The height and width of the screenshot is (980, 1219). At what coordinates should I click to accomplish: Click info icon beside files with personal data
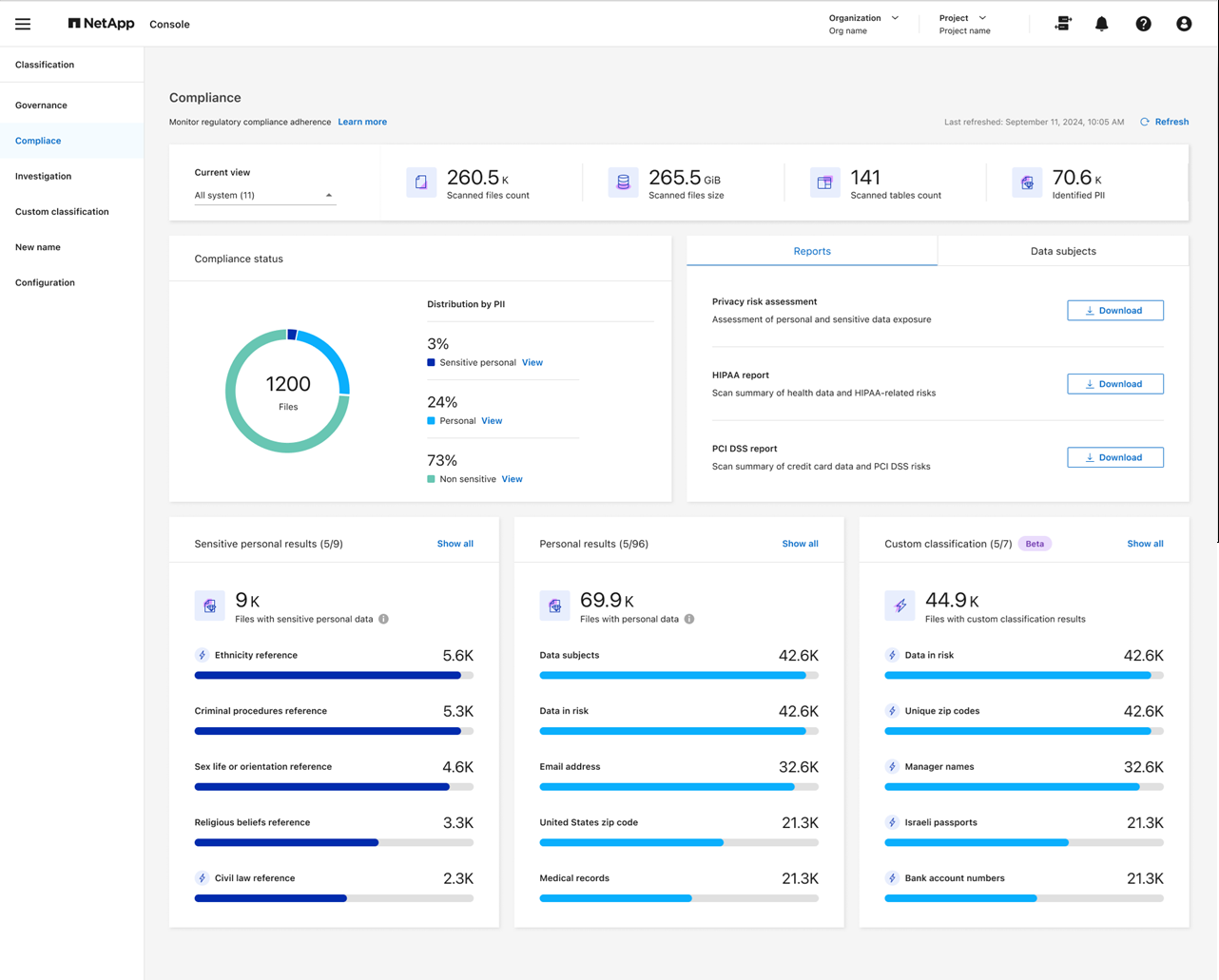[x=689, y=619]
